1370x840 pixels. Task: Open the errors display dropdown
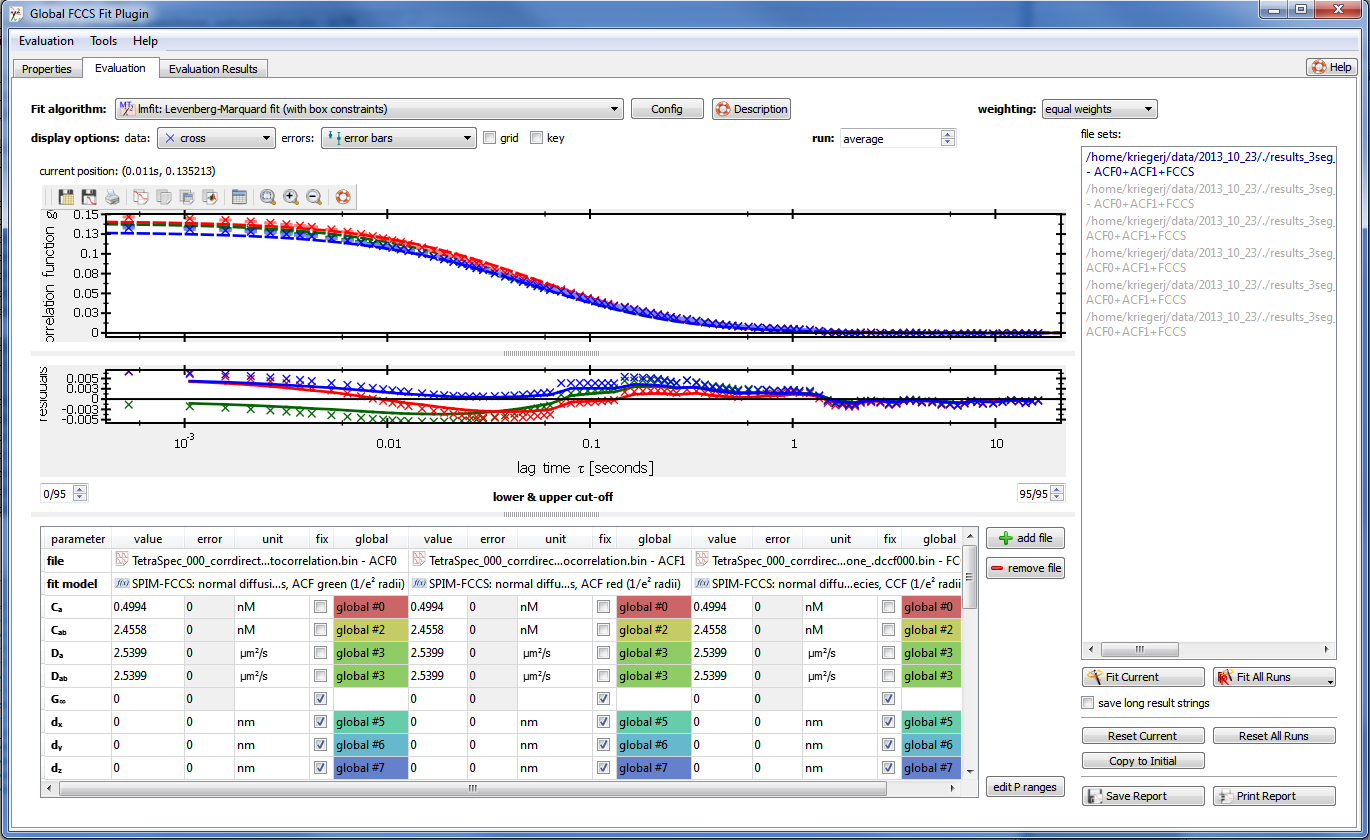pos(398,138)
